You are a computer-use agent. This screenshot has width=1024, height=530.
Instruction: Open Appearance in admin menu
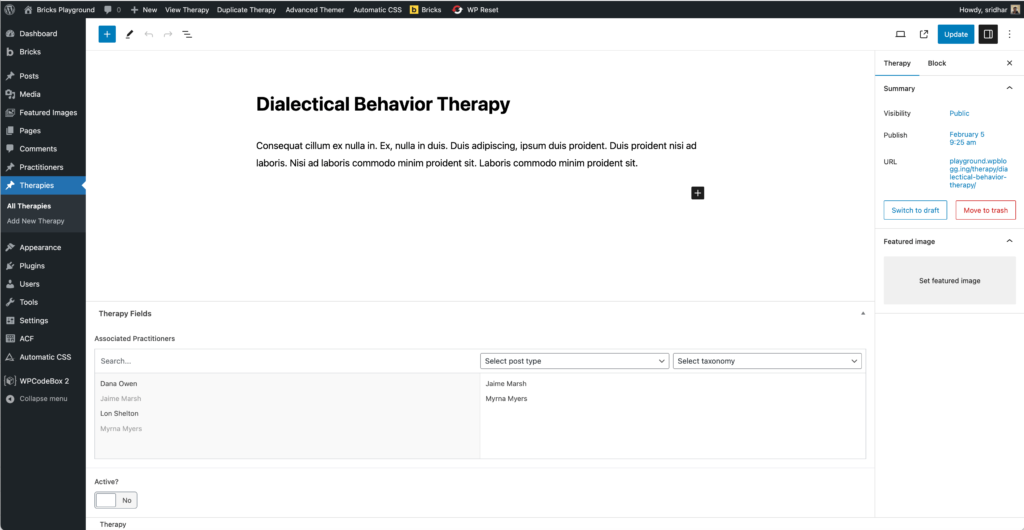point(42,247)
